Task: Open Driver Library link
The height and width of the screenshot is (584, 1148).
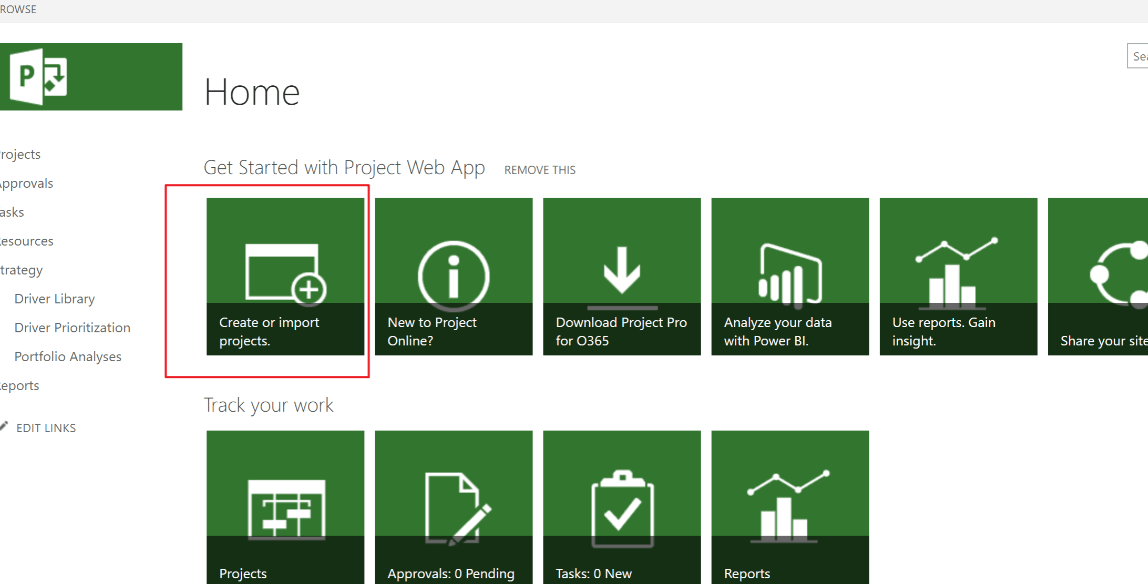Action: [55, 299]
